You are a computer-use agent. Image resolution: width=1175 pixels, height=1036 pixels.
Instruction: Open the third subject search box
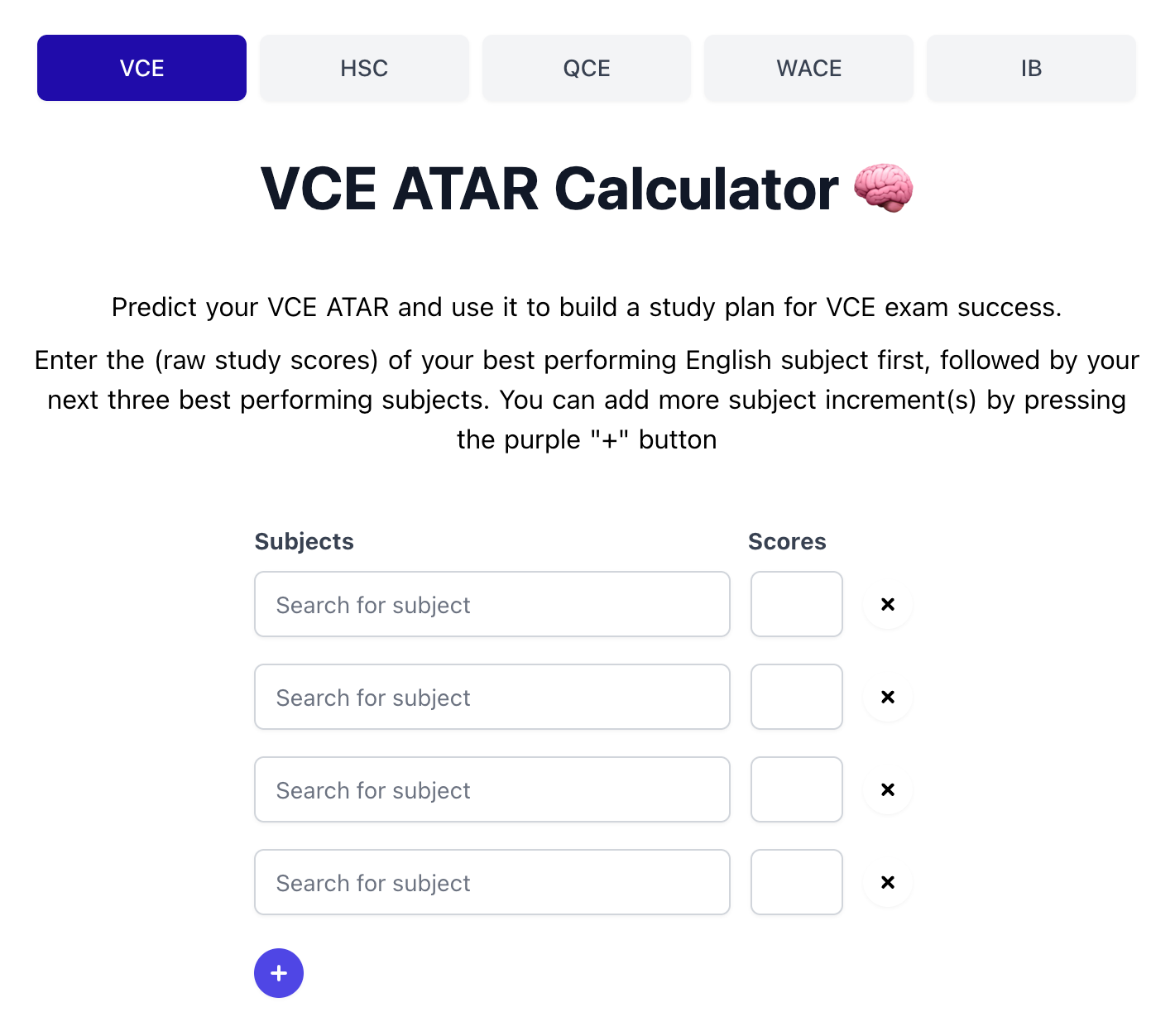(x=492, y=789)
